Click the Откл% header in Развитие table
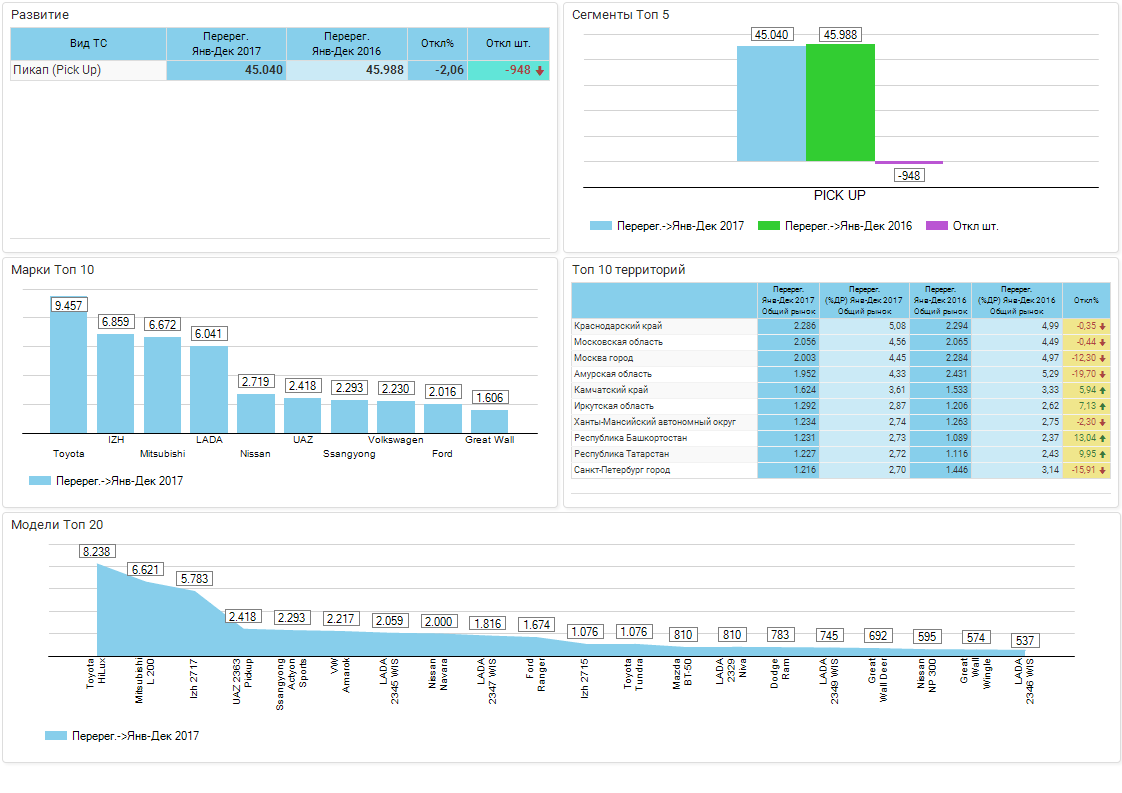 [x=437, y=43]
